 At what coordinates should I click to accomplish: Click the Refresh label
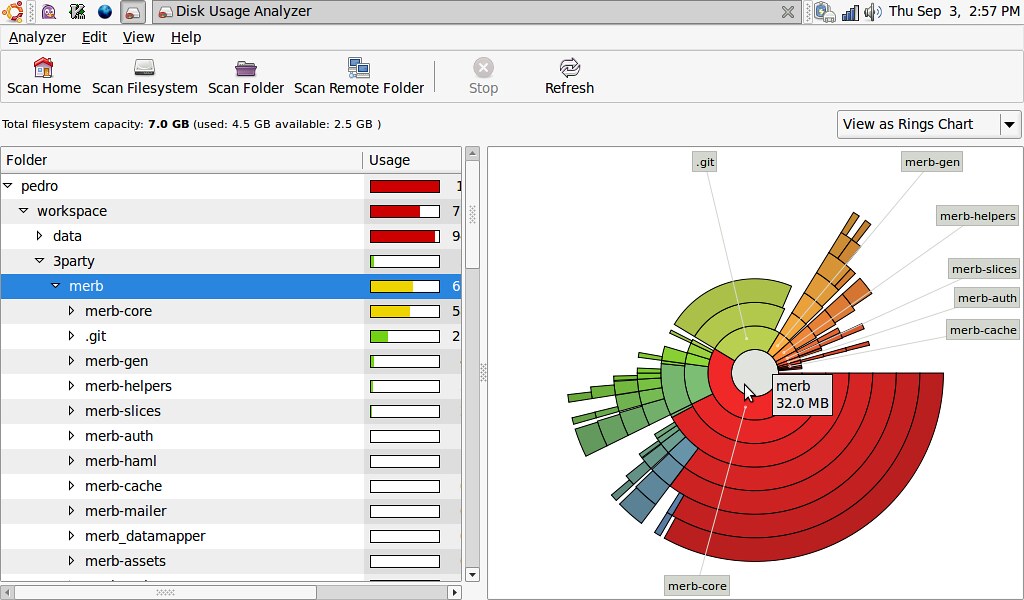(569, 88)
